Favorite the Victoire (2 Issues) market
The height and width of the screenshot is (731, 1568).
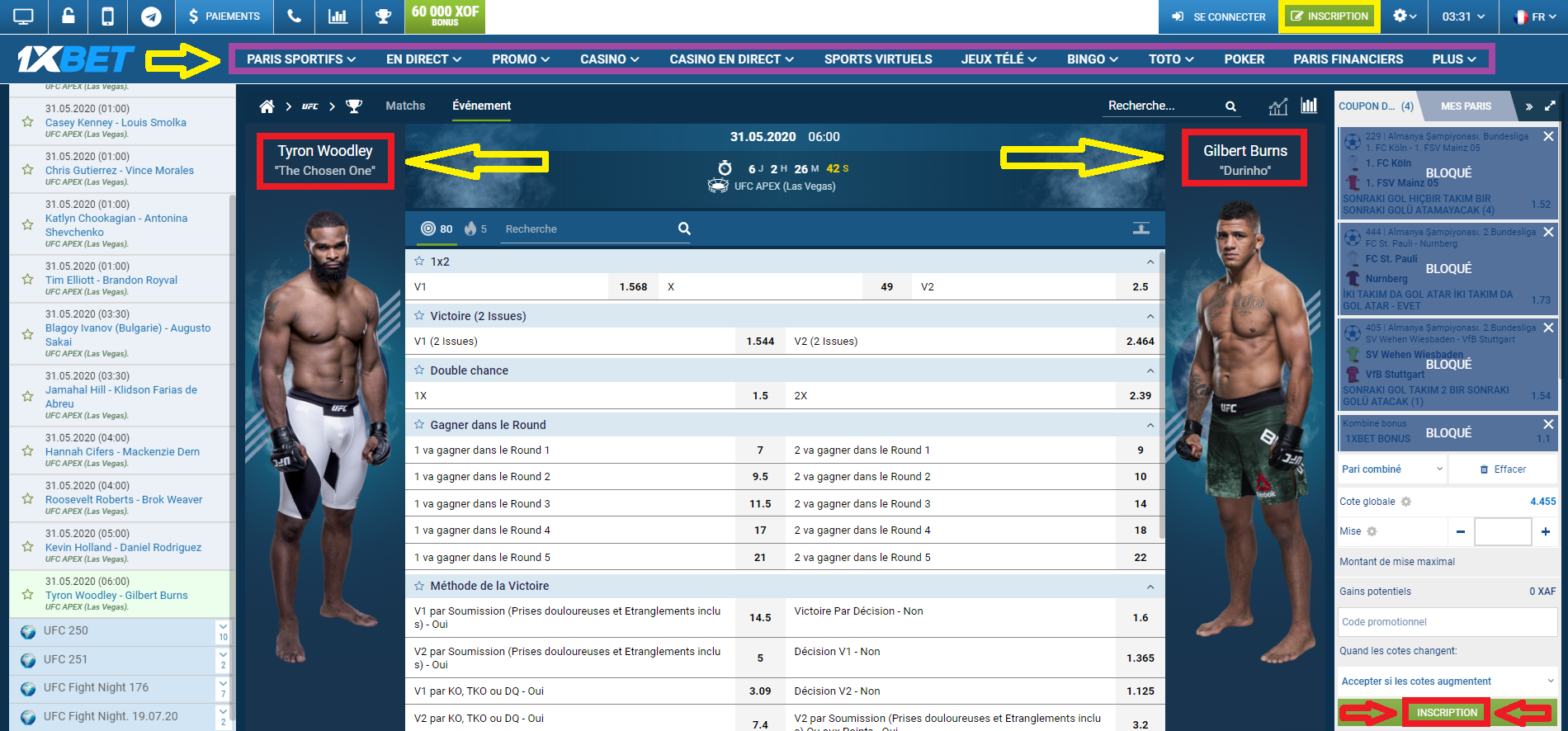(x=419, y=315)
